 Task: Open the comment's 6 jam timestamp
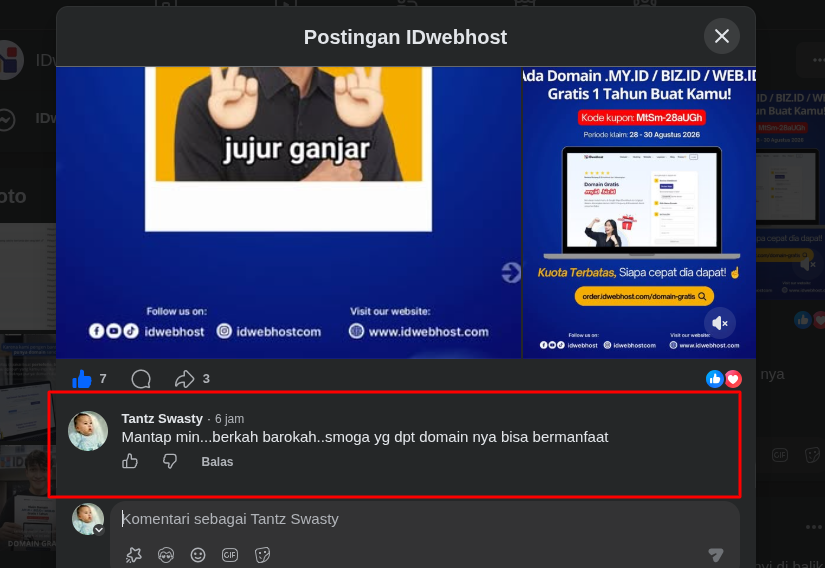229,419
